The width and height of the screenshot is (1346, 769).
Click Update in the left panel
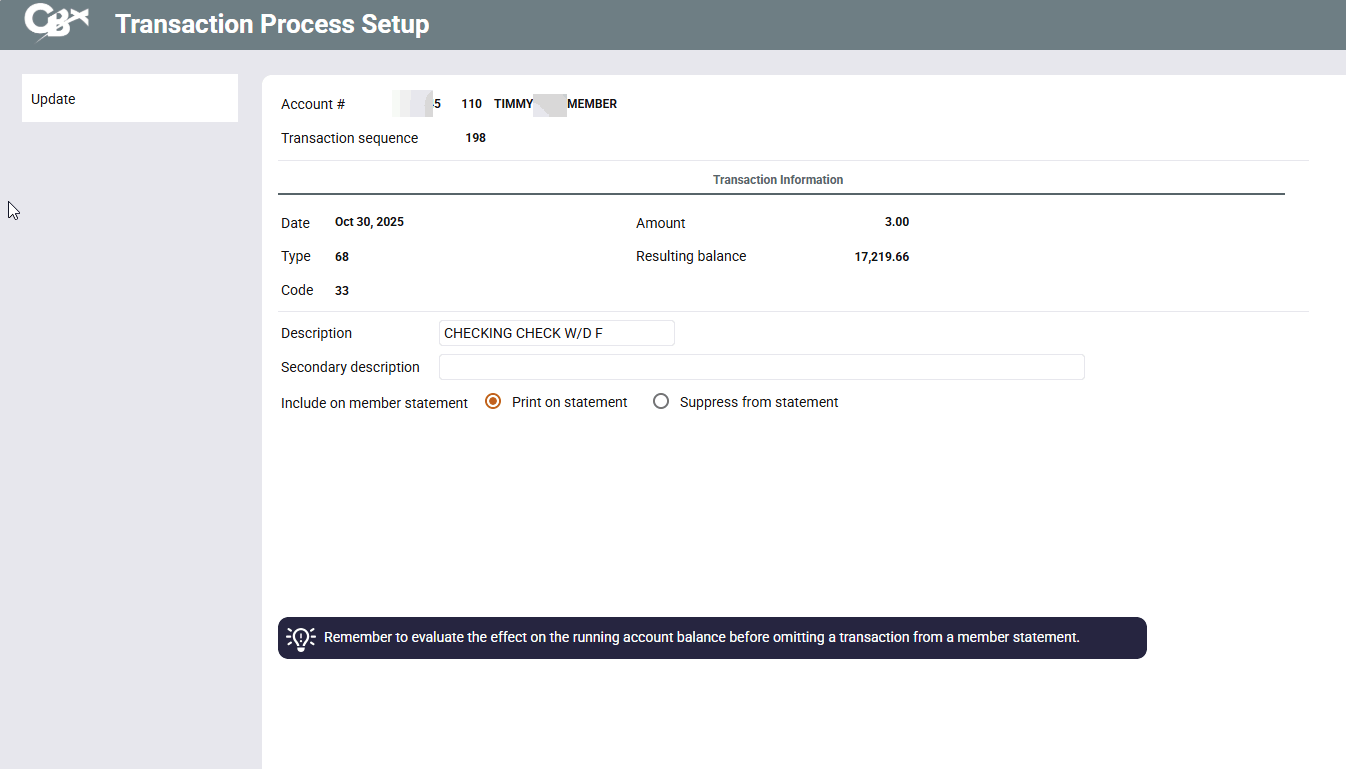pos(53,99)
